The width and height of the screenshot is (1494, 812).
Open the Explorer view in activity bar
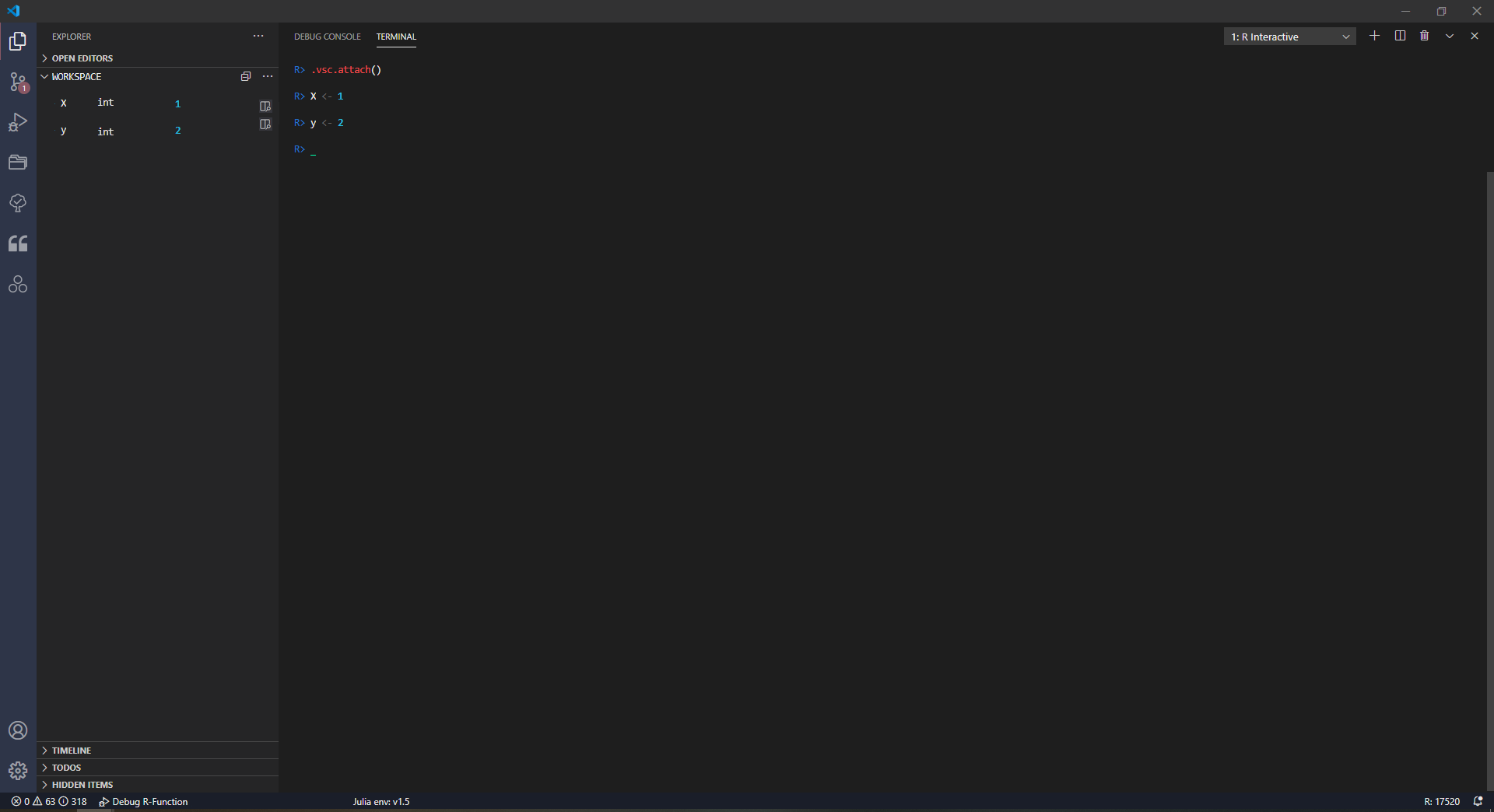pos(18,41)
